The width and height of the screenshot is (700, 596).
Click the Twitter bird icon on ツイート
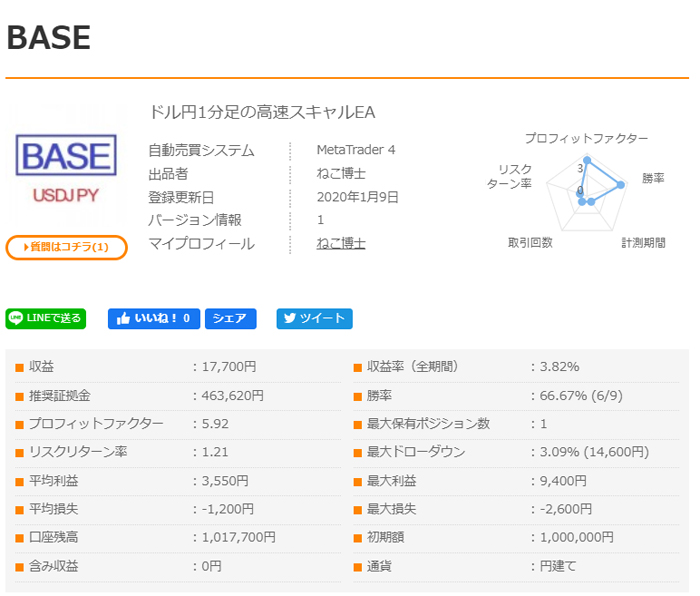[288, 319]
